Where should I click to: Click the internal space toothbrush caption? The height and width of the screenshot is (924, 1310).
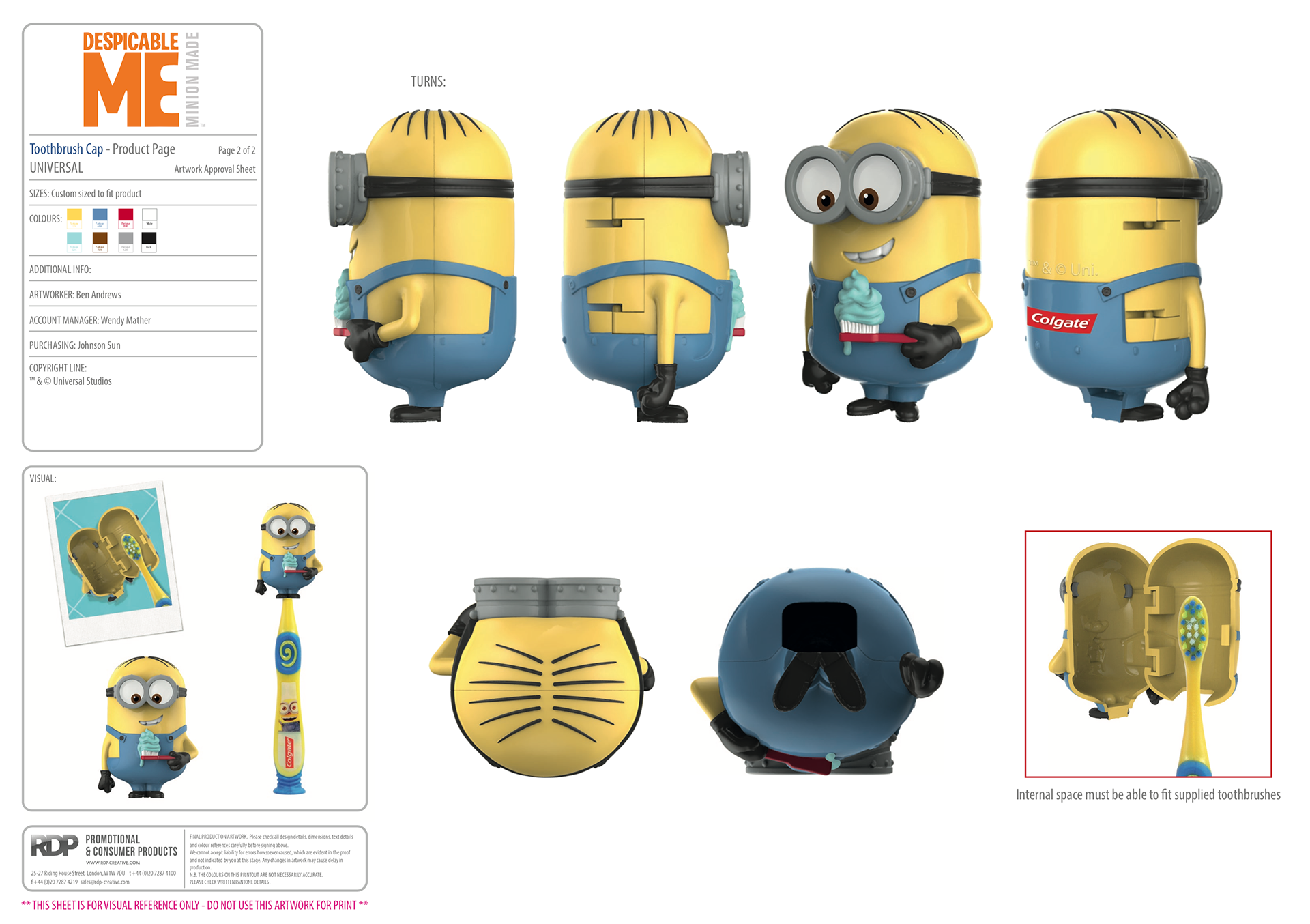[x=1148, y=794]
